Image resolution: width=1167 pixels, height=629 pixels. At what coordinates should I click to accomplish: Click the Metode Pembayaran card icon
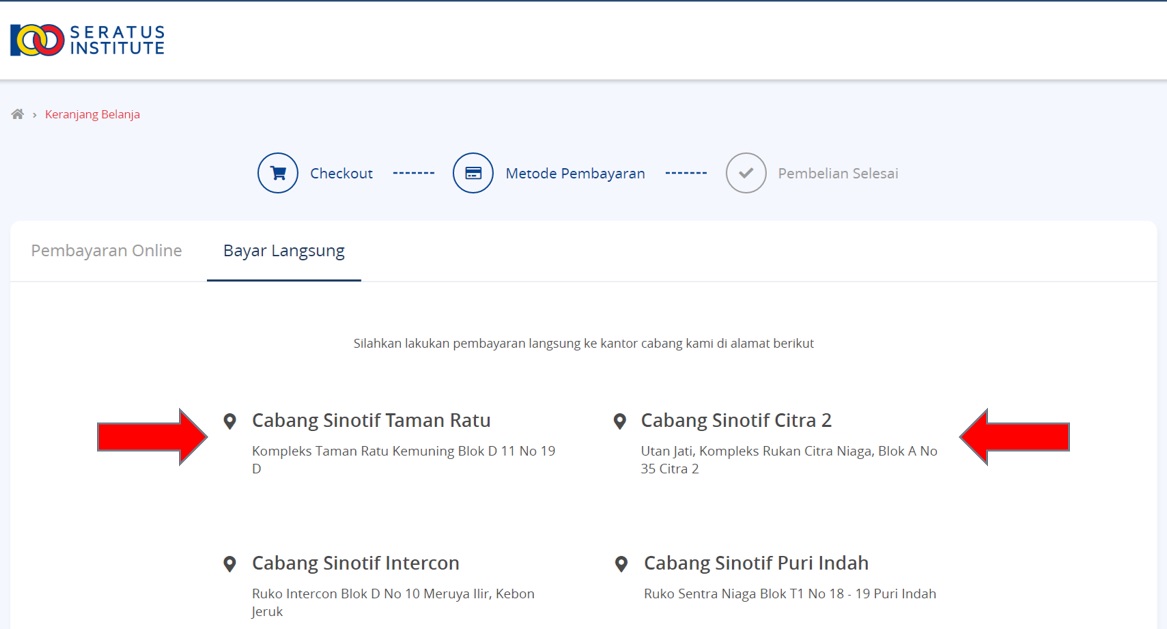pyautogui.click(x=473, y=173)
